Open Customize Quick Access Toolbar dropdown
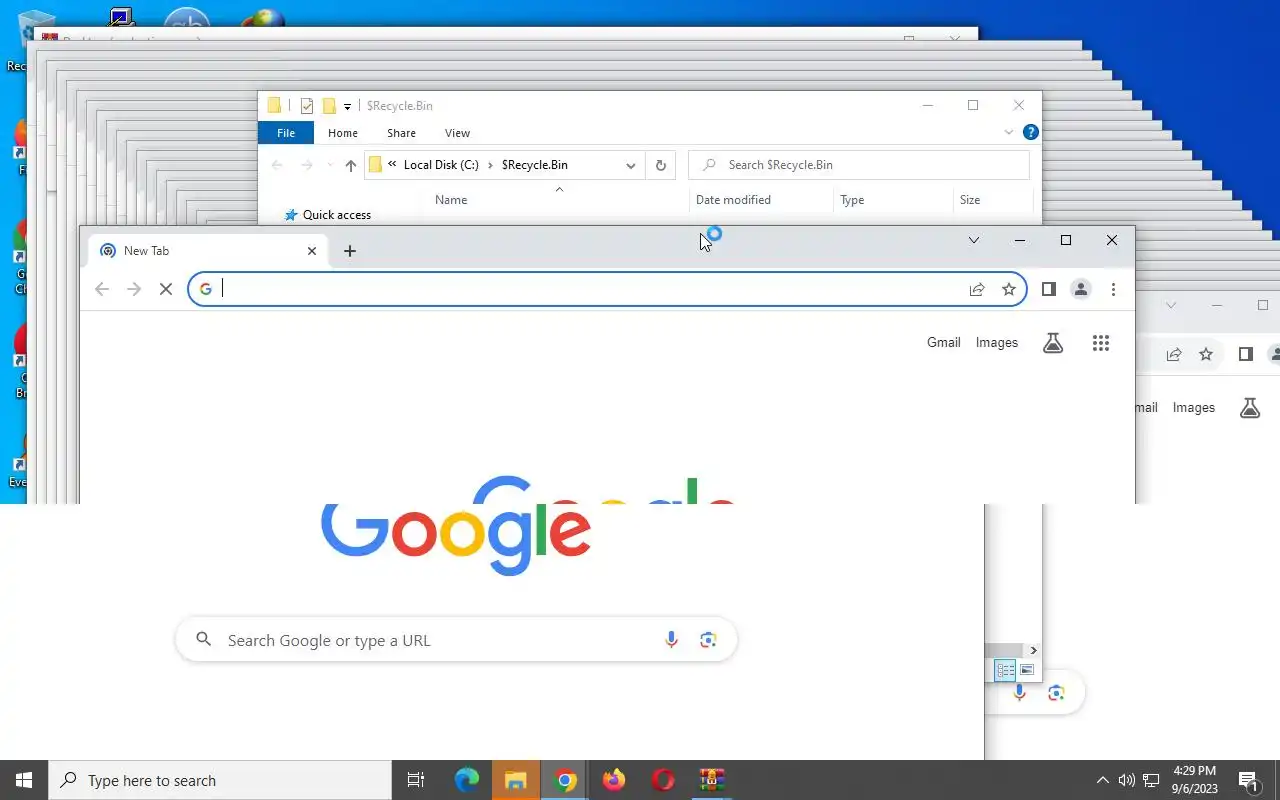1280x800 pixels. click(347, 106)
